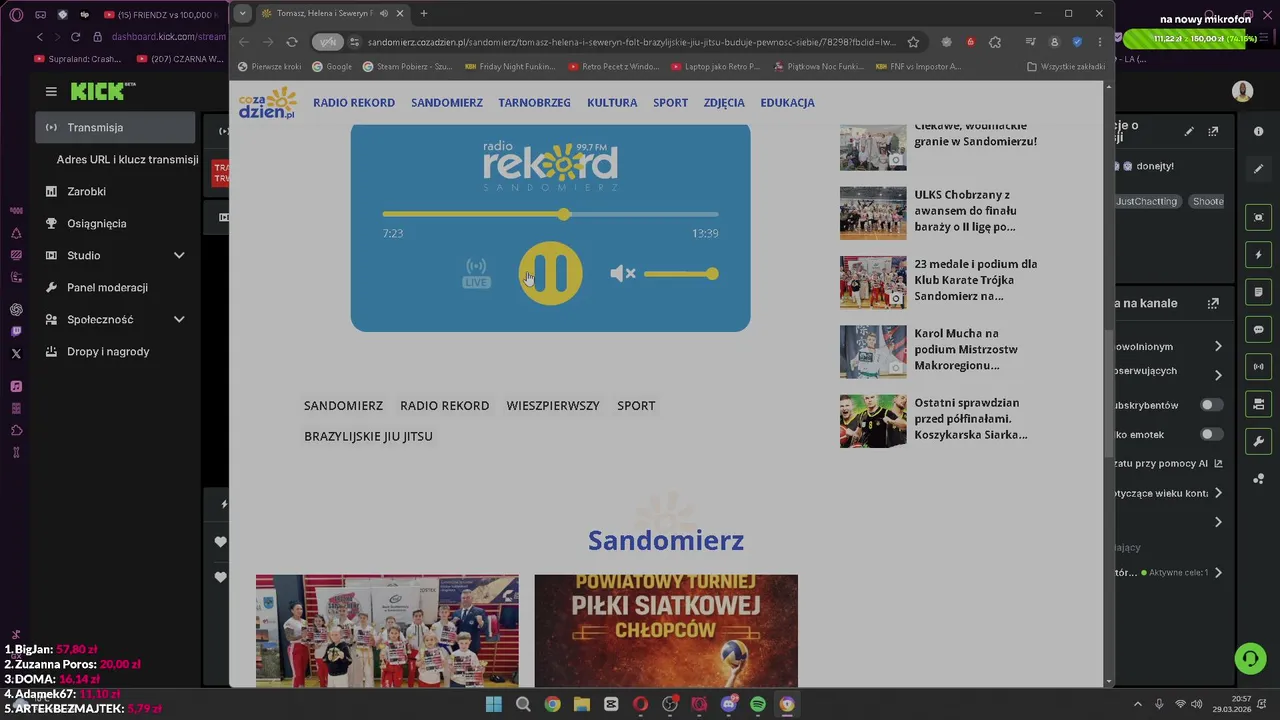Image resolution: width=1280 pixels, height=720 pixels.
Task: Open Panel moderacji in Kick sidebar
Action: 107,287
